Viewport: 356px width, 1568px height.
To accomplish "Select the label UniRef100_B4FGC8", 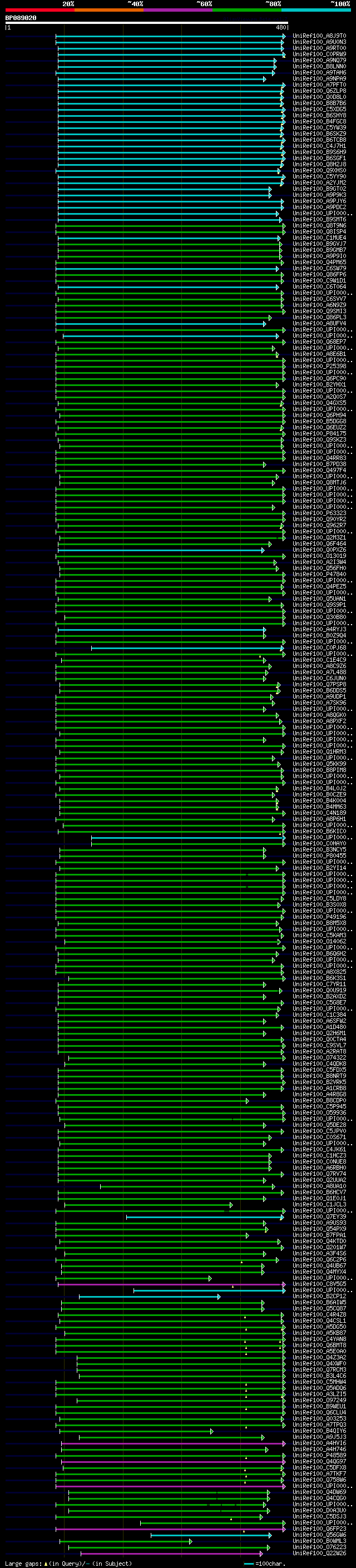I will (x=319, y=121).
